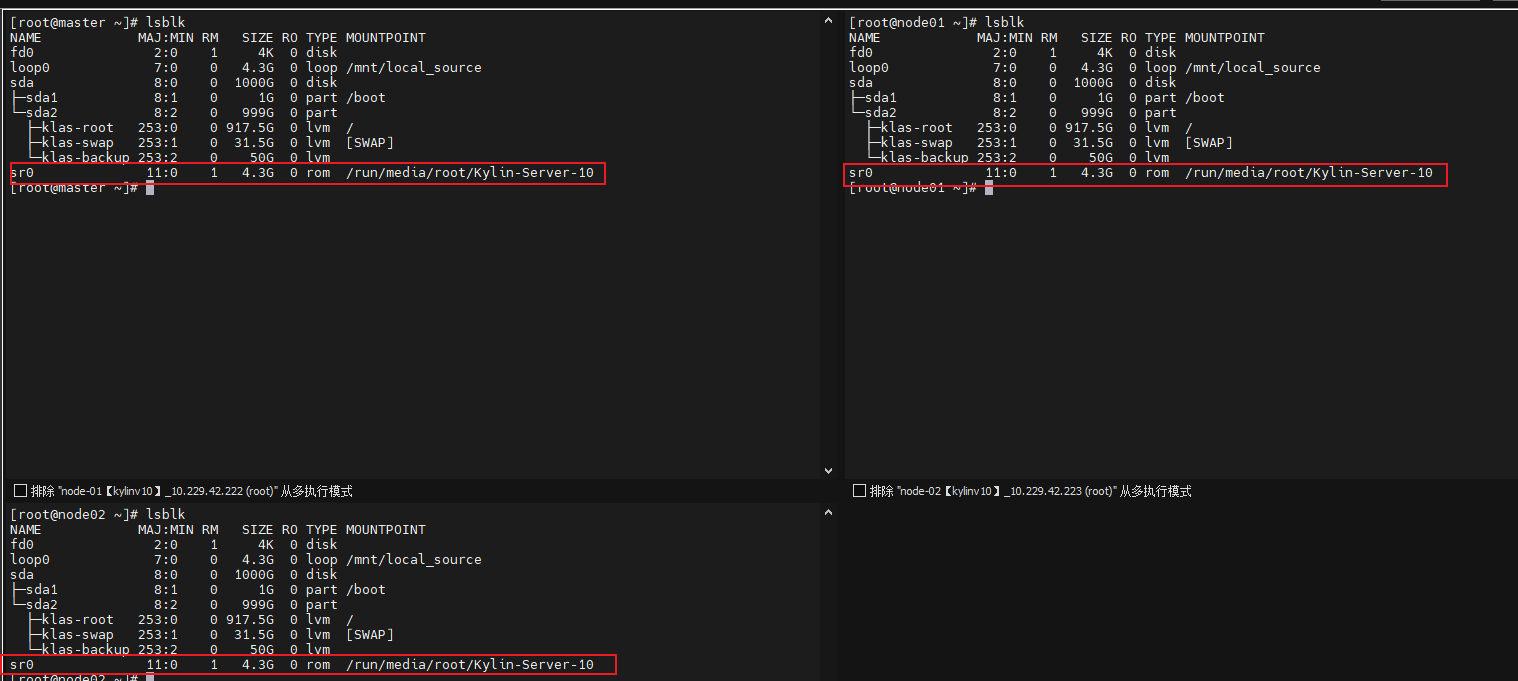Image resolution: width=1518 pixels, height=681 pixels.
Task: Click [SWAP] mountpoint in master pane
Action: tap(370, 142)
